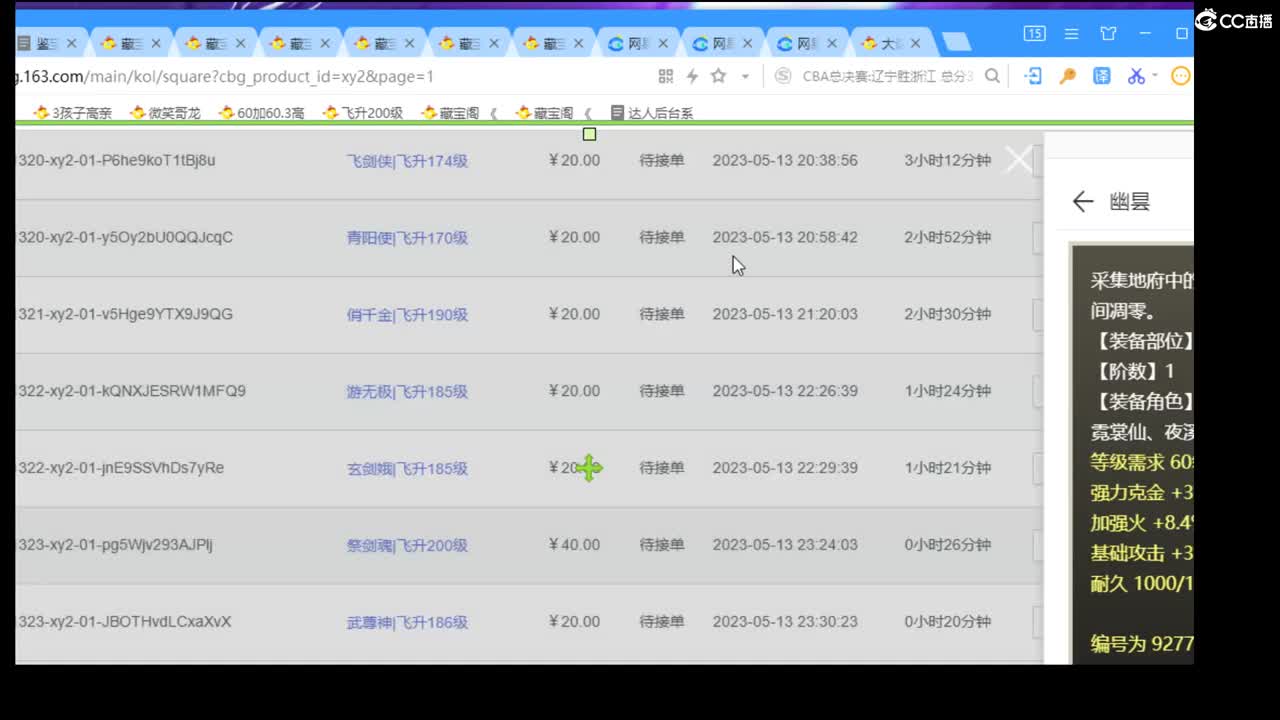Click timestamp 2023-05-13 20:38:56
The width and height of the screenshot is (1280, 720).
pyautogui.click(x=785, y=160)
